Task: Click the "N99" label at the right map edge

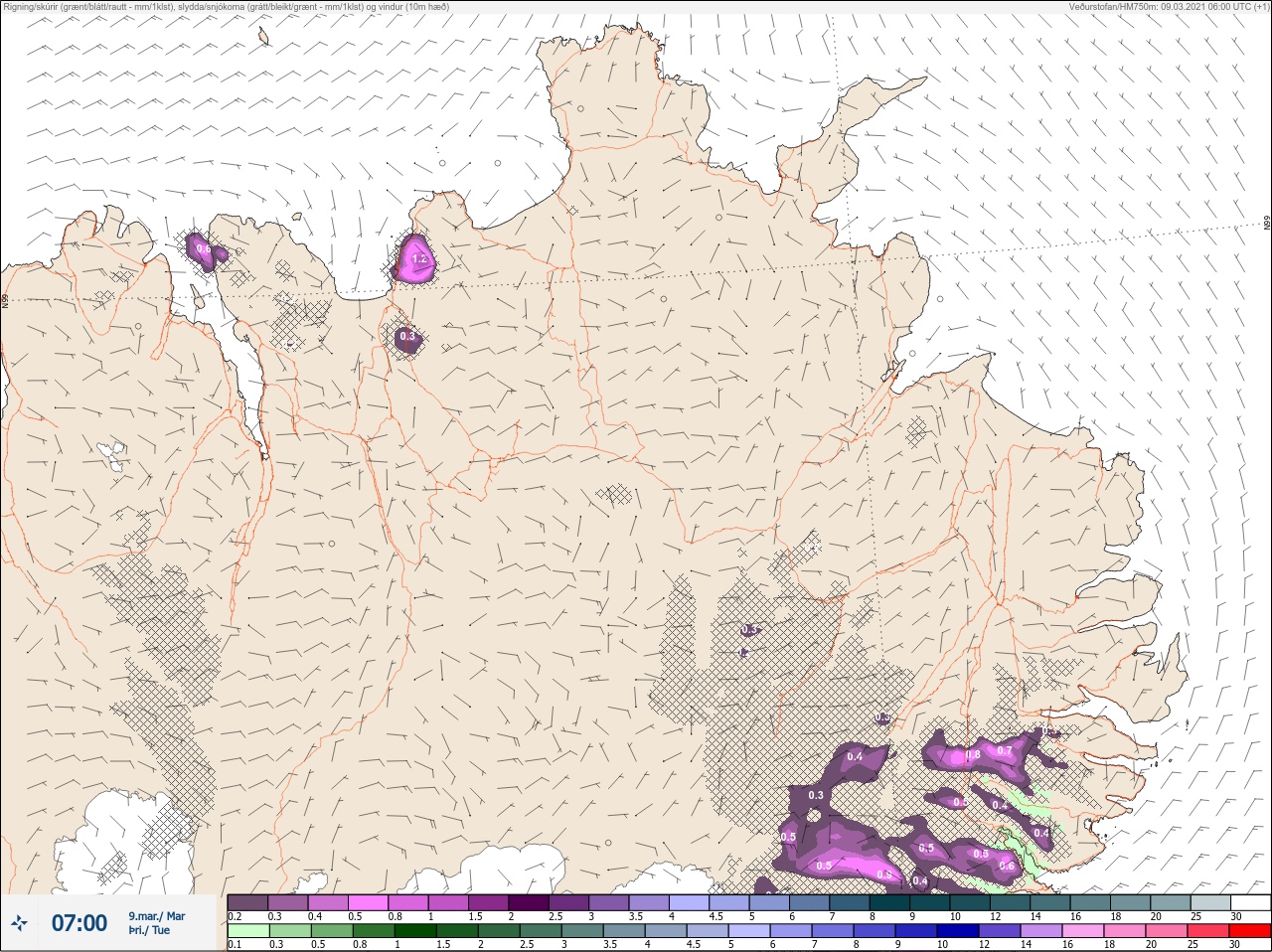Action: click(x=1267, y=224)
